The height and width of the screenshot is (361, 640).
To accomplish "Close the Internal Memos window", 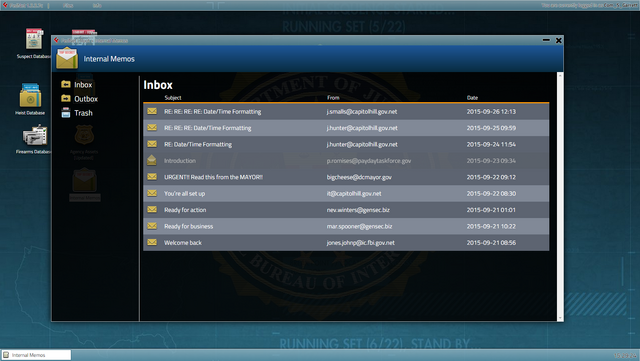I will point(558,40).
